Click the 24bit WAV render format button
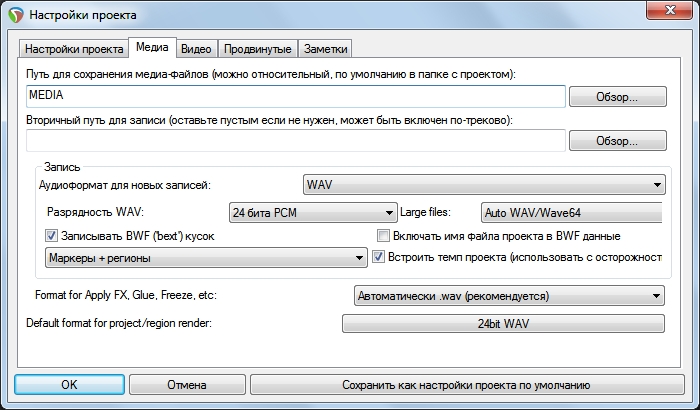 [x=503, y=323]
